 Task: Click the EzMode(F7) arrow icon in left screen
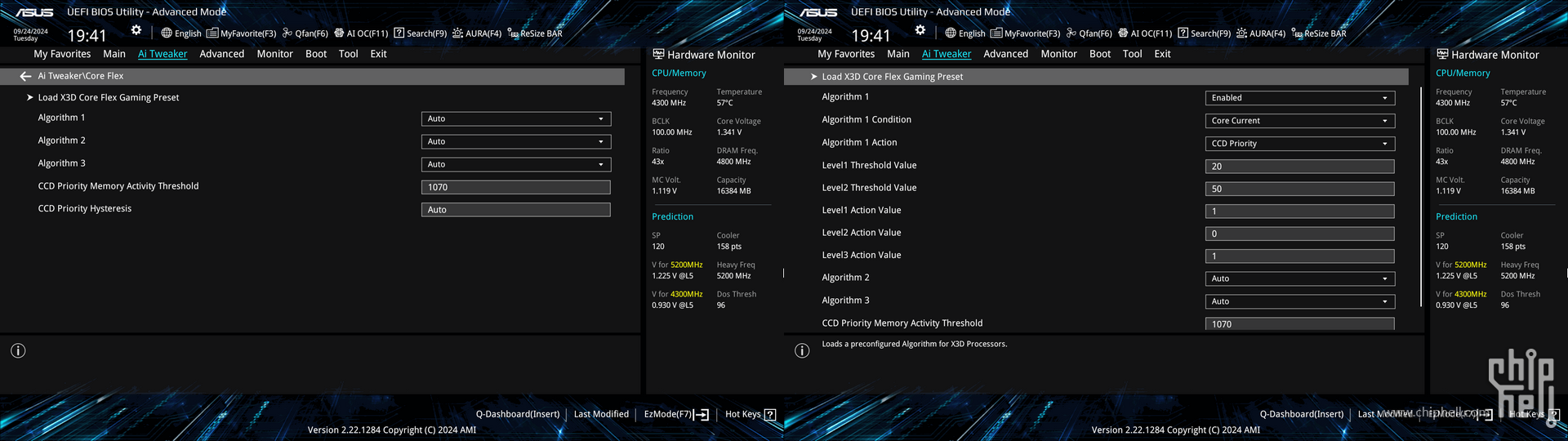(x=701, y=415)
